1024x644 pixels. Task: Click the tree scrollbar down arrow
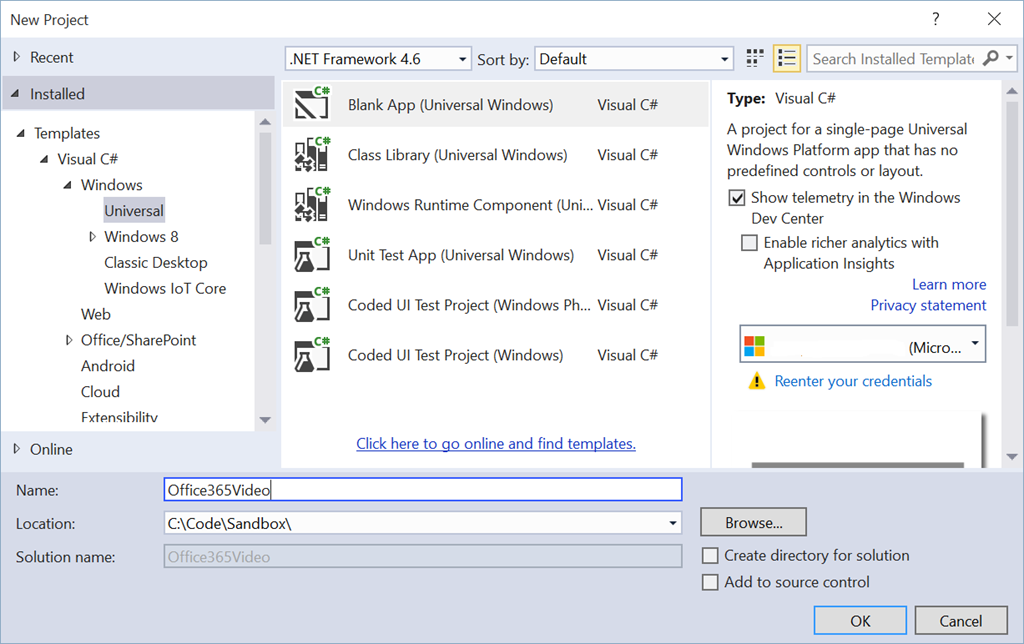click(x=264, y=419)
